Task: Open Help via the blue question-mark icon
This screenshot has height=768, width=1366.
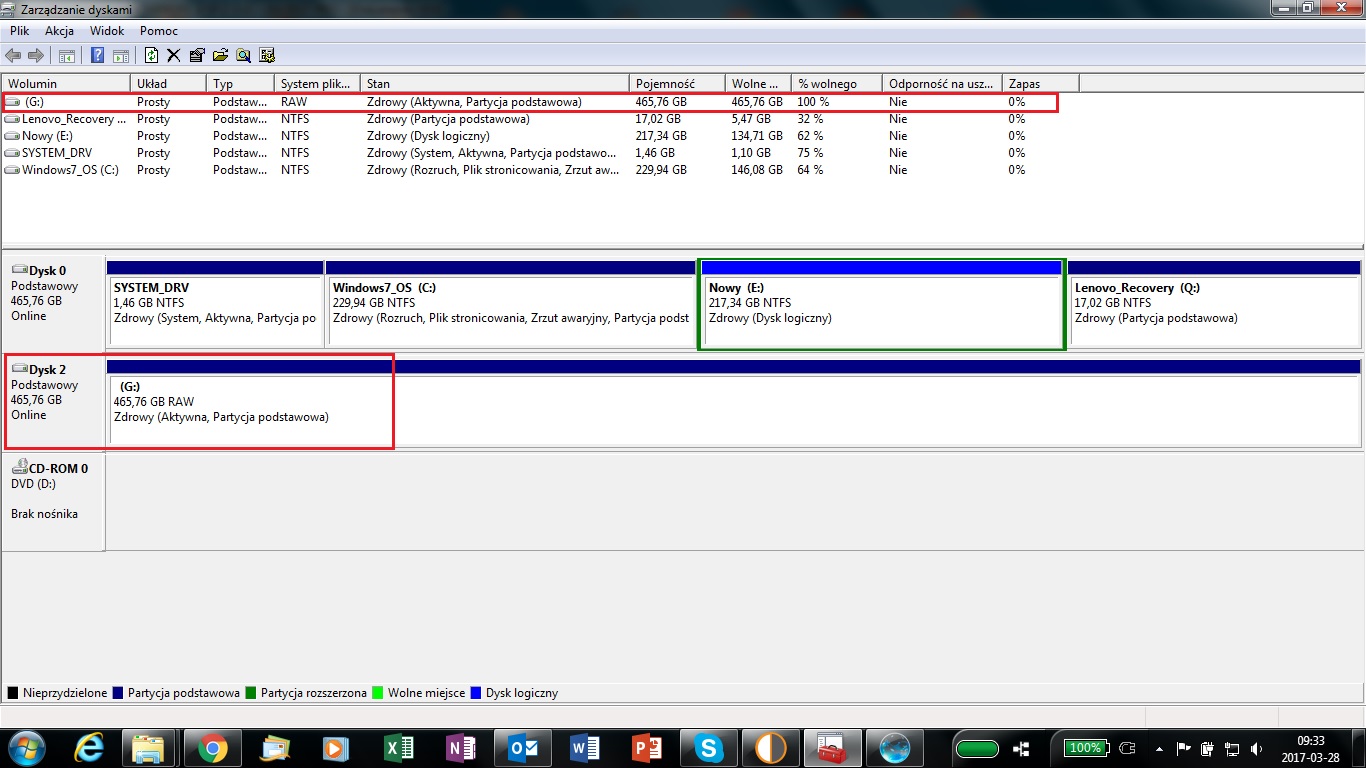Action: [98, 55]
